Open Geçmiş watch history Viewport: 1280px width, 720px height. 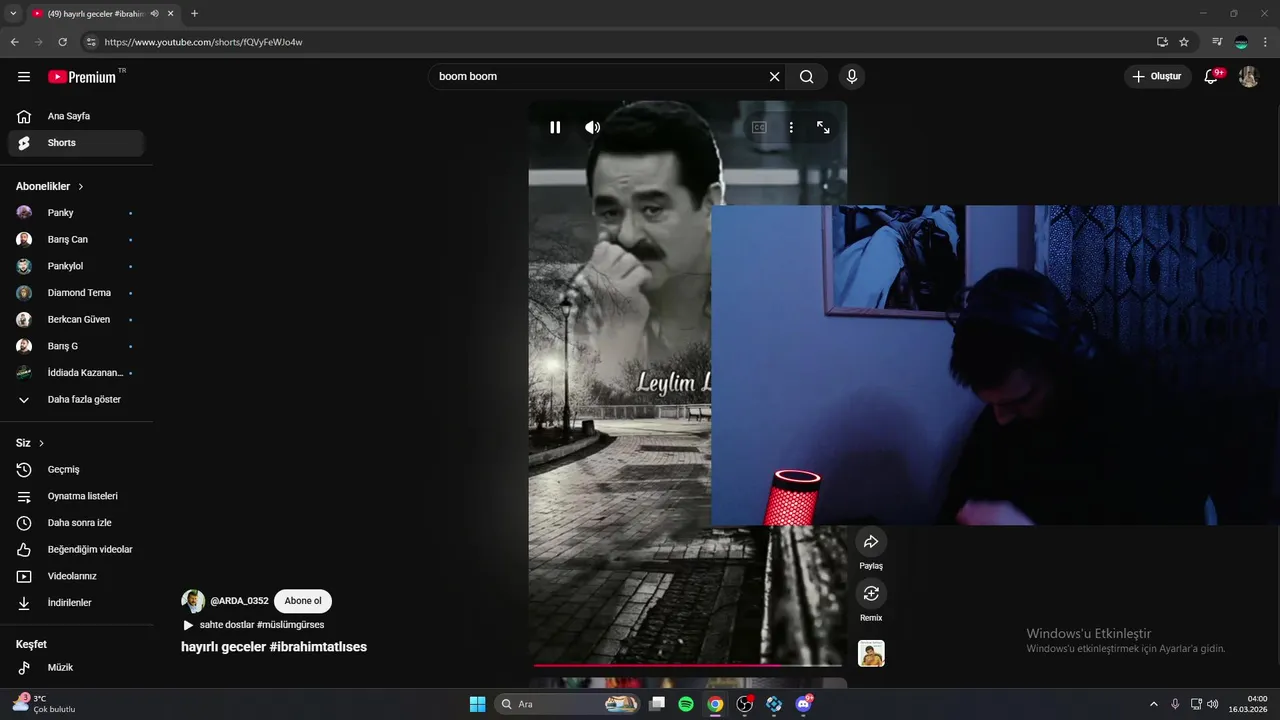(x=76, y=470)
